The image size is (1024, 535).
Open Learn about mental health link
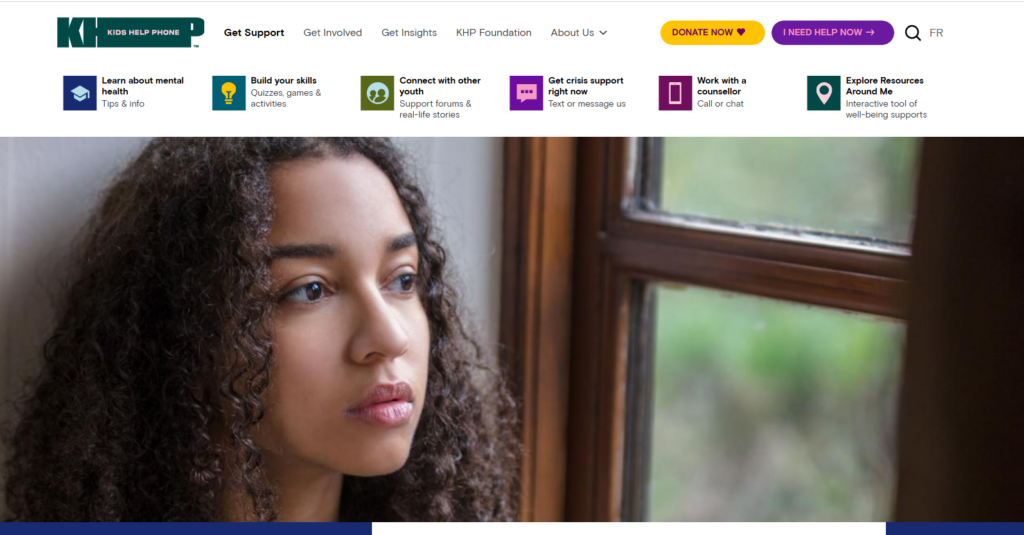pyautogui.click(x=142, y=86)
